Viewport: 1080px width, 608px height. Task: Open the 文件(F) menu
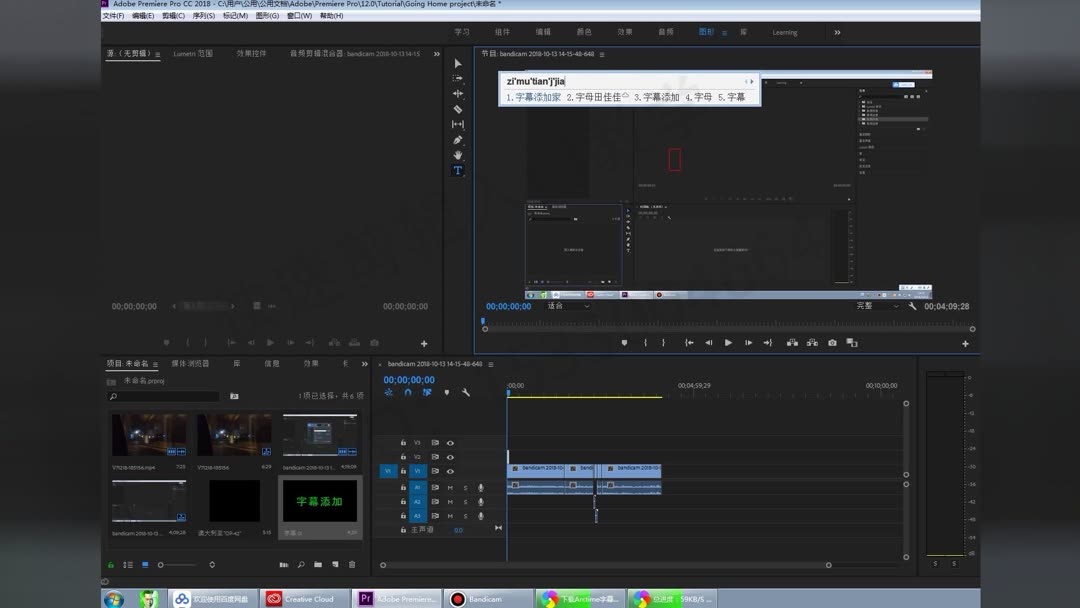tap(113, 16)
